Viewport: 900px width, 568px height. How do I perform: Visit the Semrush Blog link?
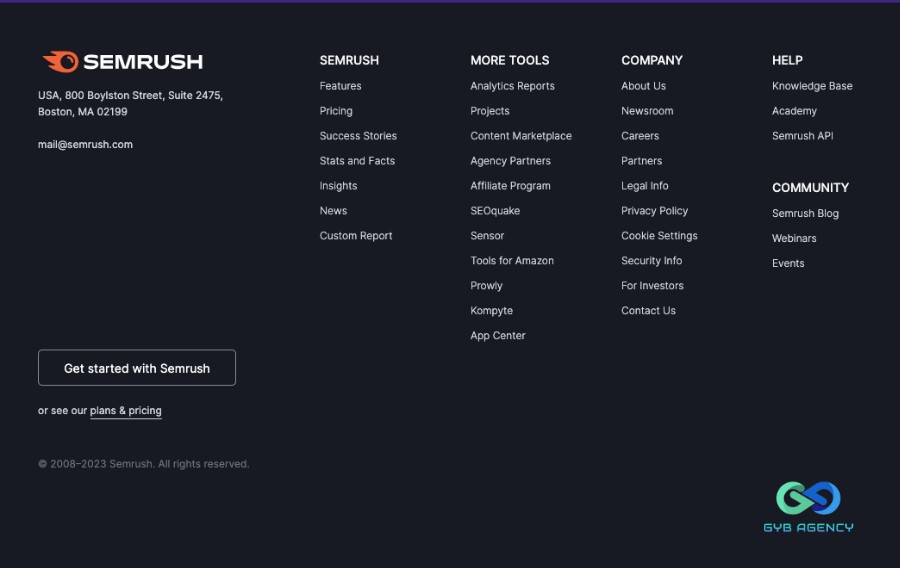(x=805, y=213)
